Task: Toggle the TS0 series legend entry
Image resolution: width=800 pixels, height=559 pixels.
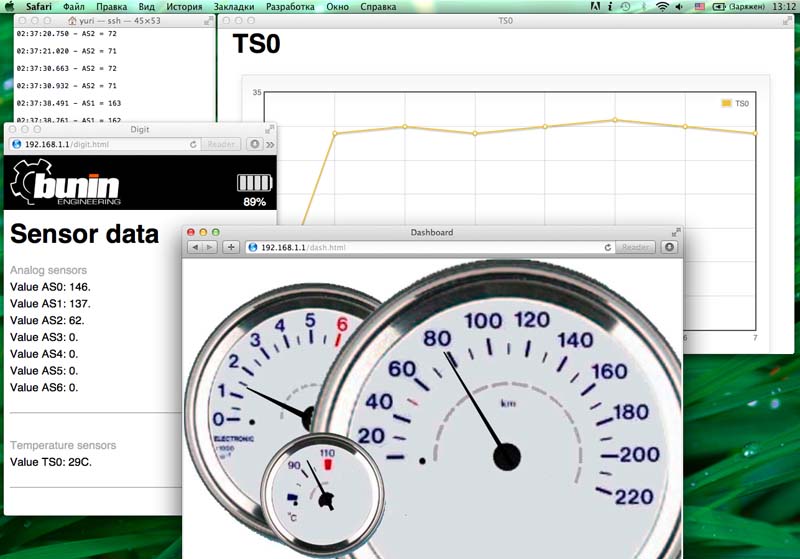Action: coord(734,103)
